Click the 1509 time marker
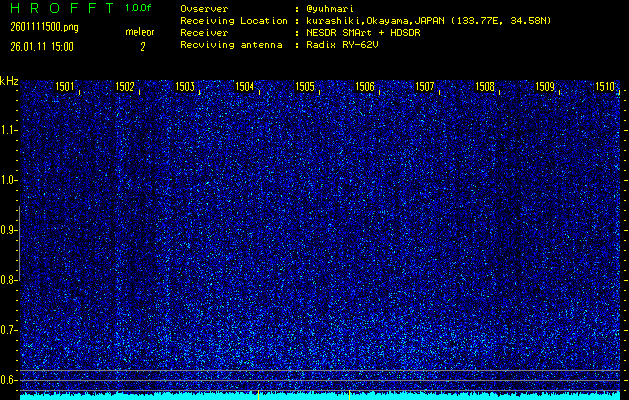Image resolution: width=629 pixels, height=400 pixels. 545,87
